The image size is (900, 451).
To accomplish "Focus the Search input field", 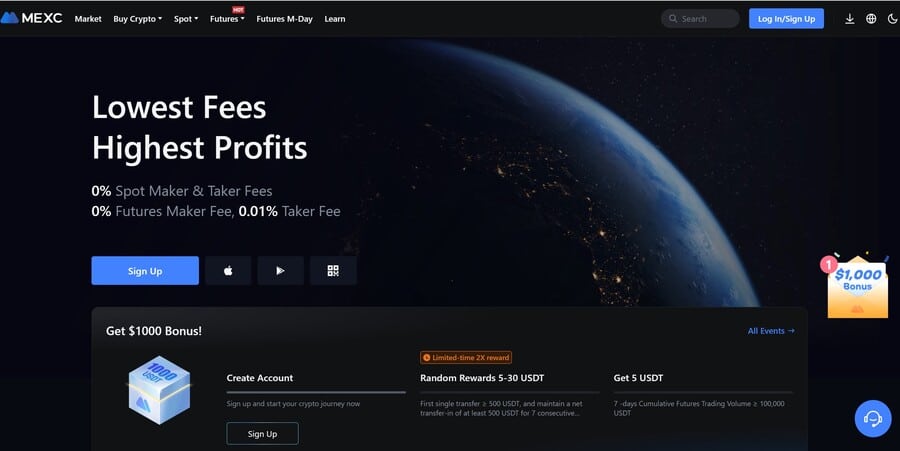I will point(700,19).
